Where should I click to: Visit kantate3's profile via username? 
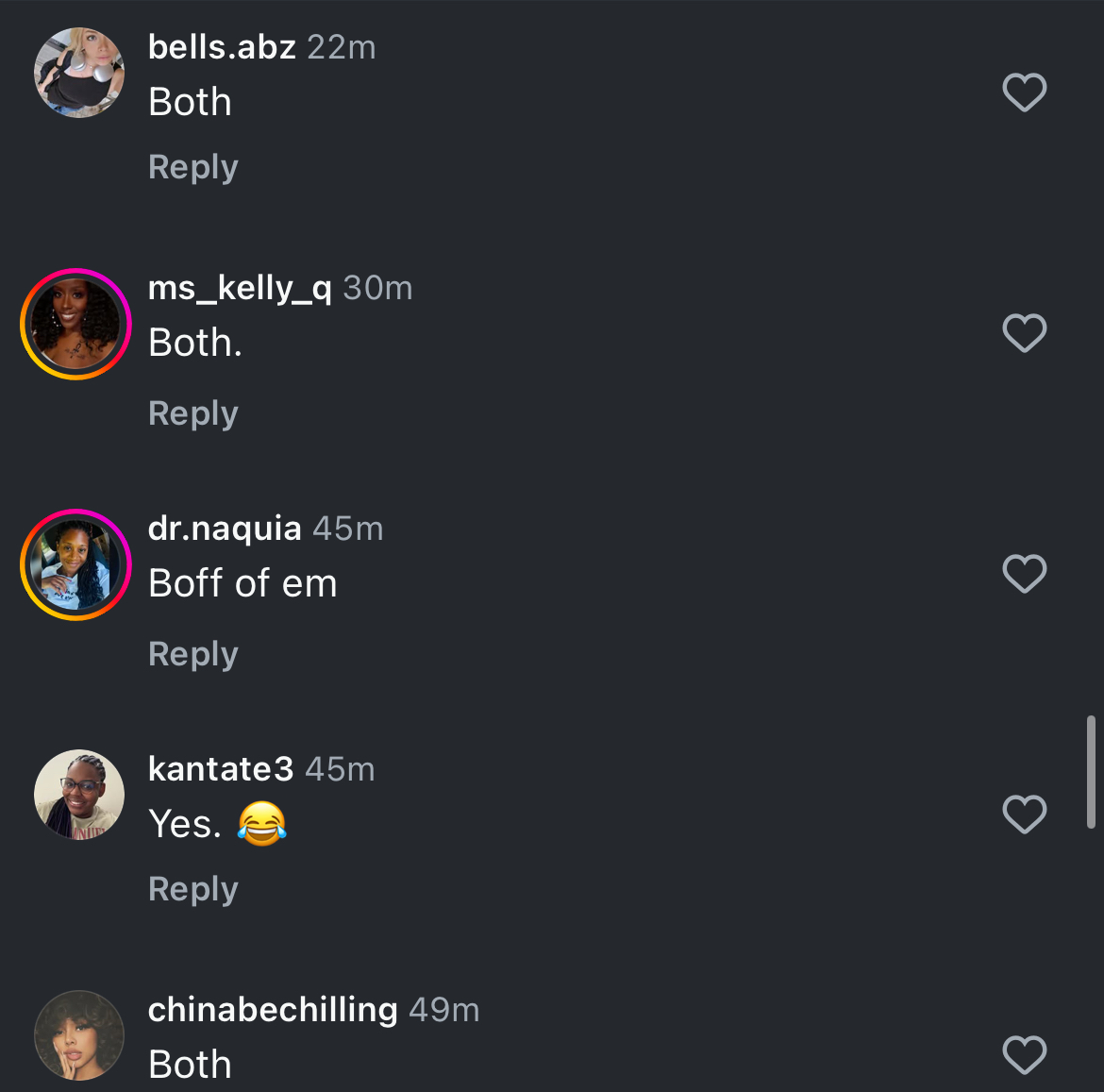tap(221, 769)
